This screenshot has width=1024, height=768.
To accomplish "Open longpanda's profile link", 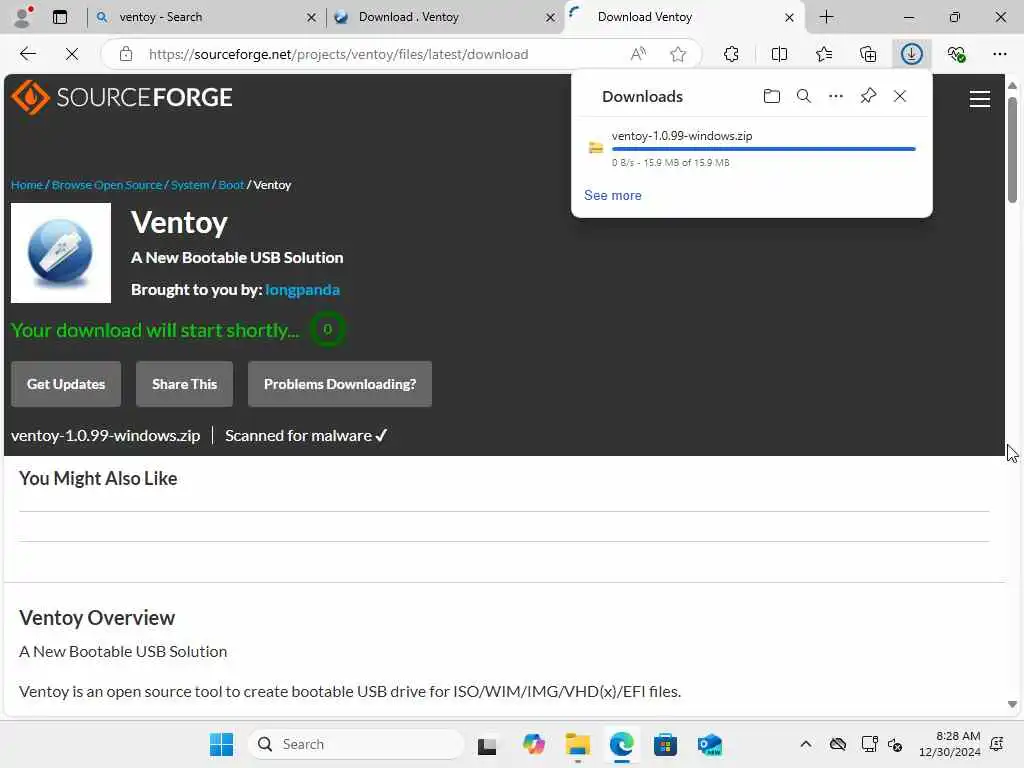I will click(302, 289).
